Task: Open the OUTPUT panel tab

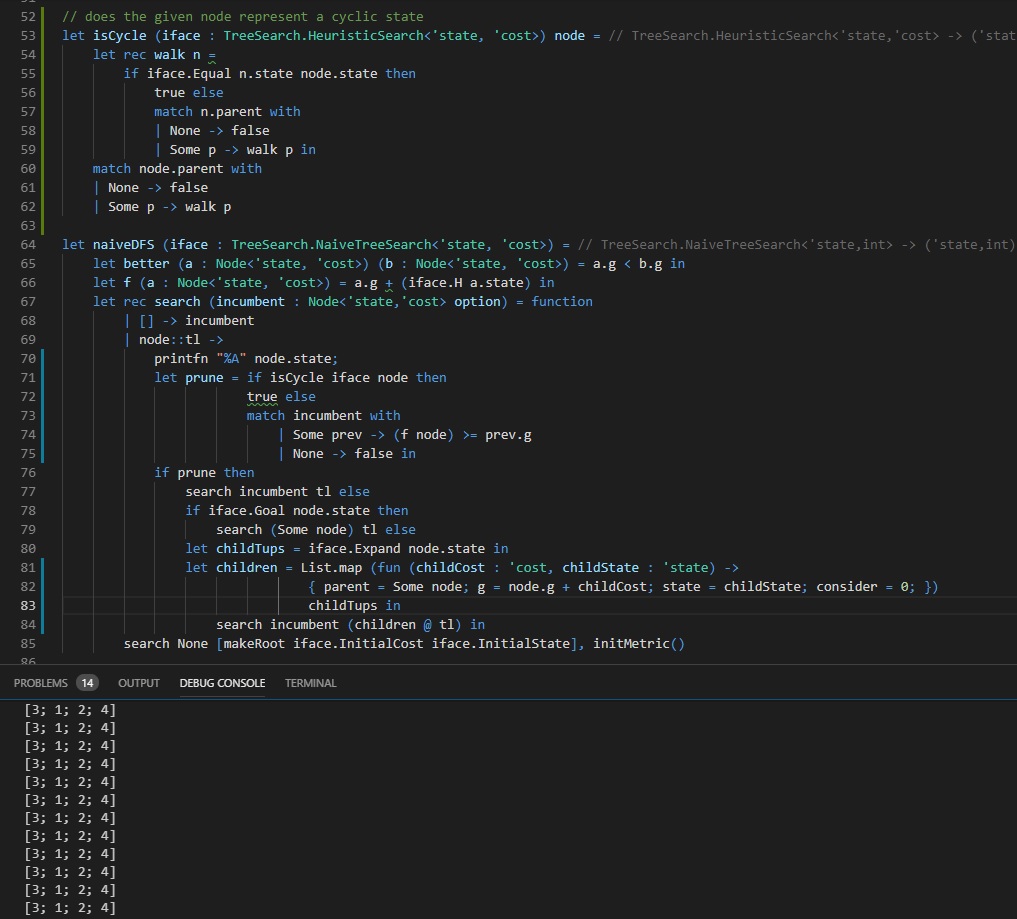Action: [139, 683]
